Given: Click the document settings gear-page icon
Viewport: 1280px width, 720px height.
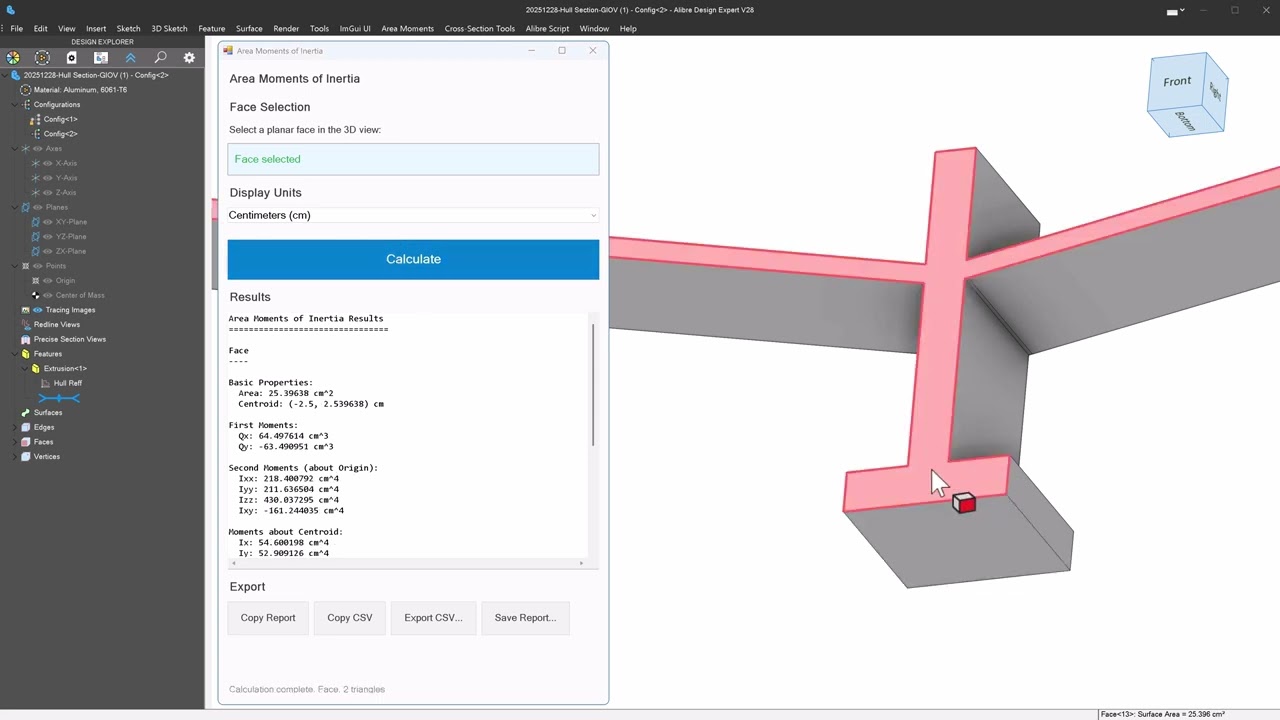Looking at the screenshot, I should click(x=72, y=58).
